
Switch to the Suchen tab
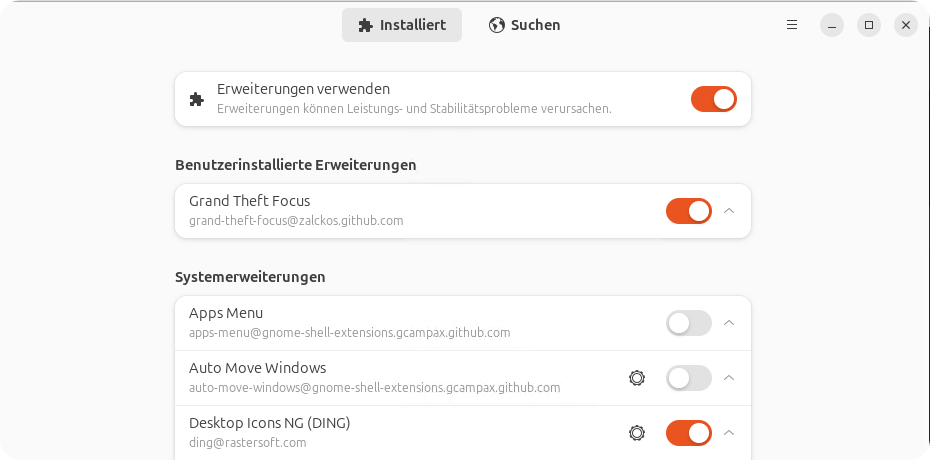pyautogui.click(x=524, y=25)
